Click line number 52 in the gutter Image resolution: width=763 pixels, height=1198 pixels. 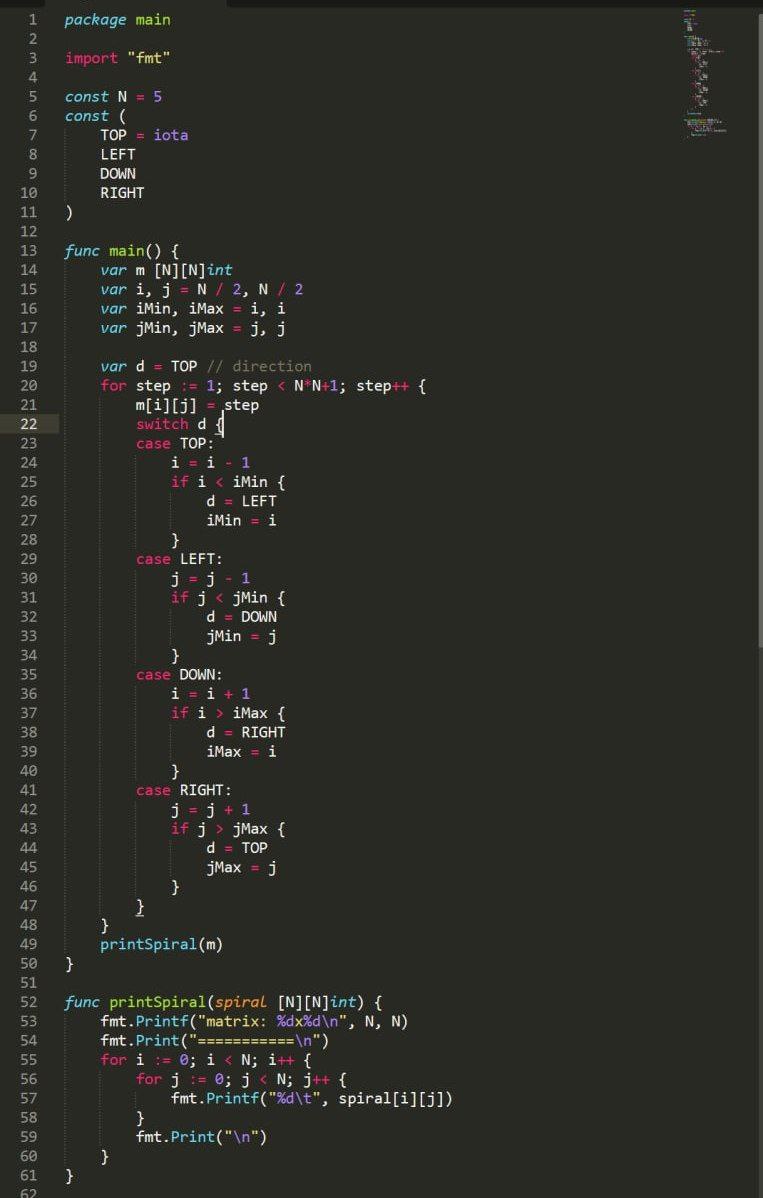coord(28,1002)
